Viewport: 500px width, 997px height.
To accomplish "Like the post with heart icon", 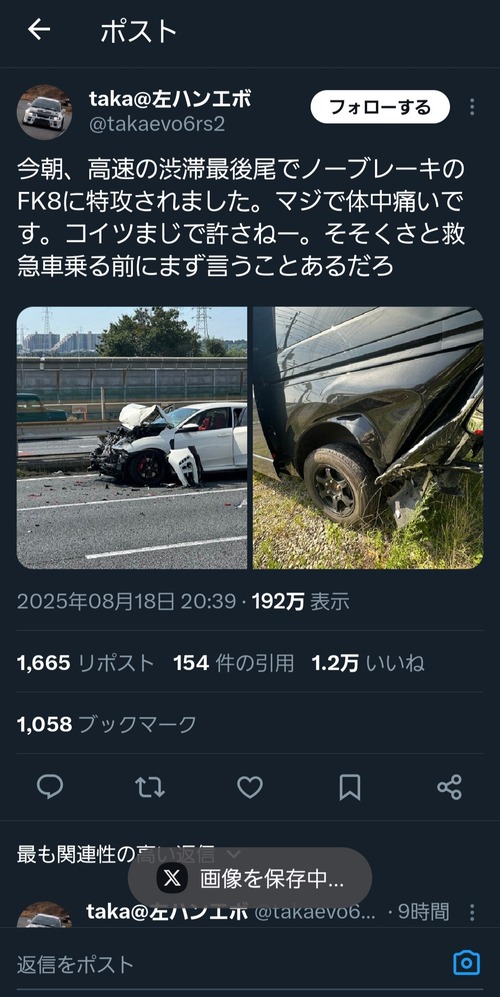I will click(x=250, y=787).
